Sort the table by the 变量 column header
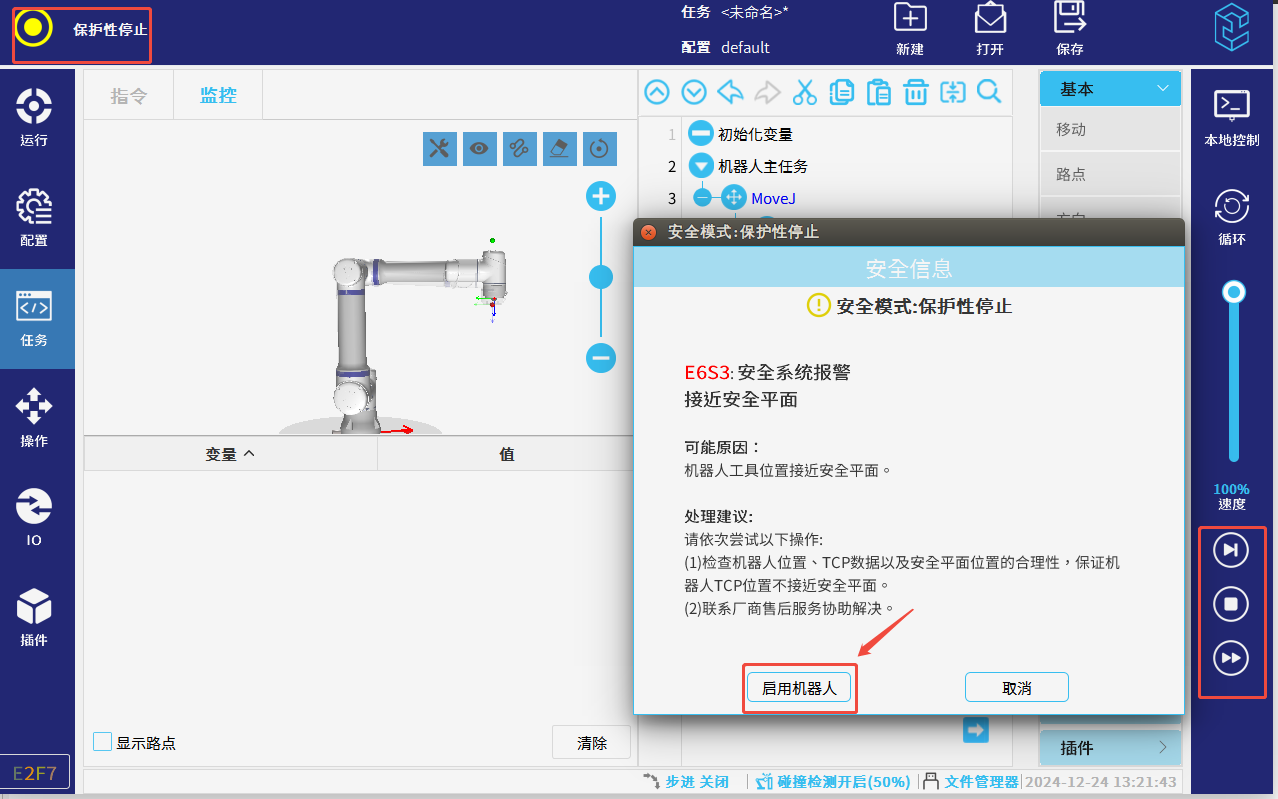Image resolution: width=1278 pixels, height=799 pixels. point(230,454)
